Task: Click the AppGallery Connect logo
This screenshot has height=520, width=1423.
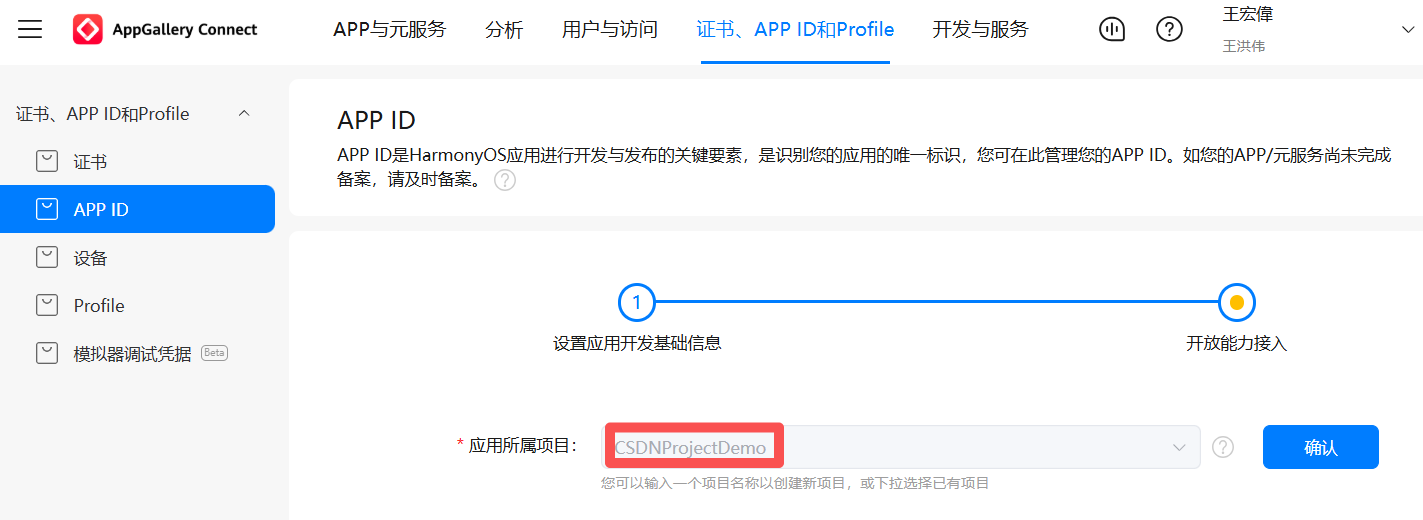Action: (165, 29)
